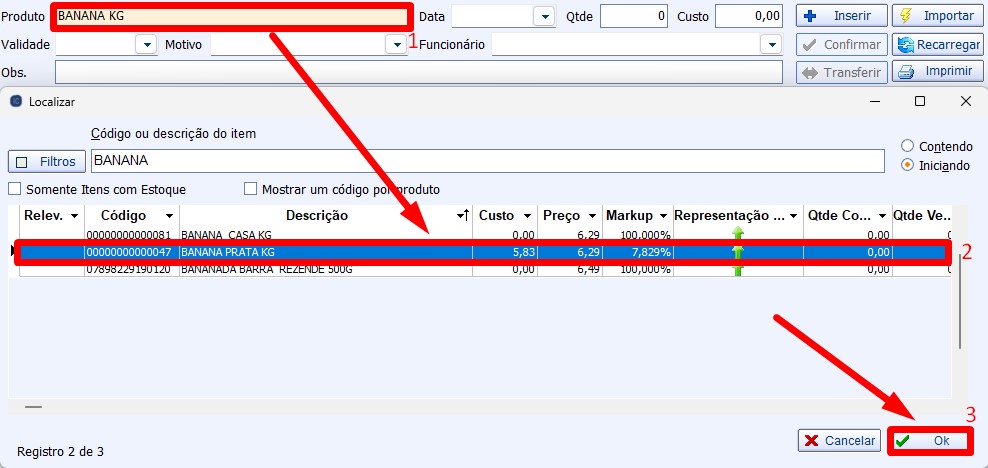The height and width of the screenshot is (468, 988).
Task: Open the Filtros button
Action: click(x=47, y=161)
